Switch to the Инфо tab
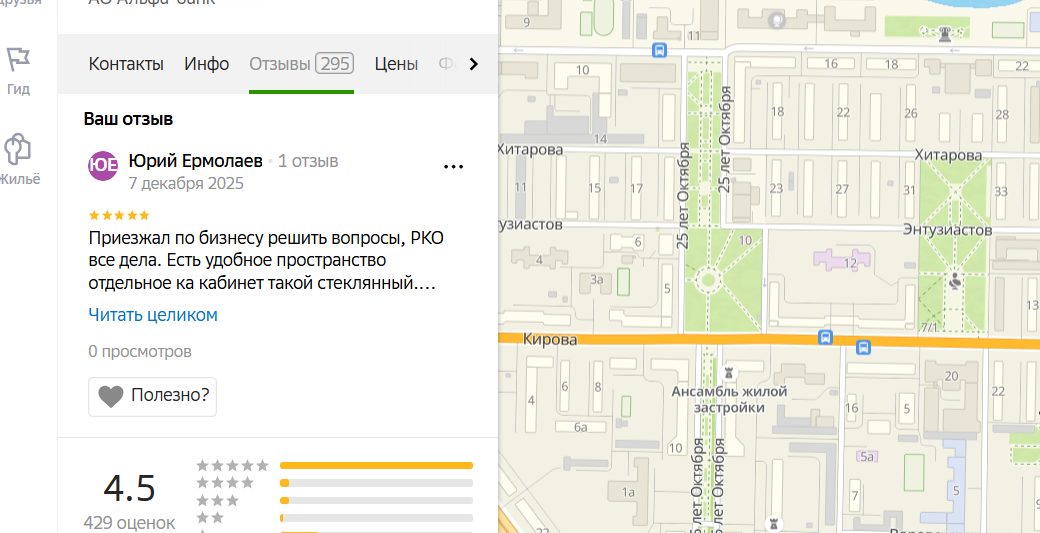Viewport: 1040px width, 533px height. [x=207, y=64]
